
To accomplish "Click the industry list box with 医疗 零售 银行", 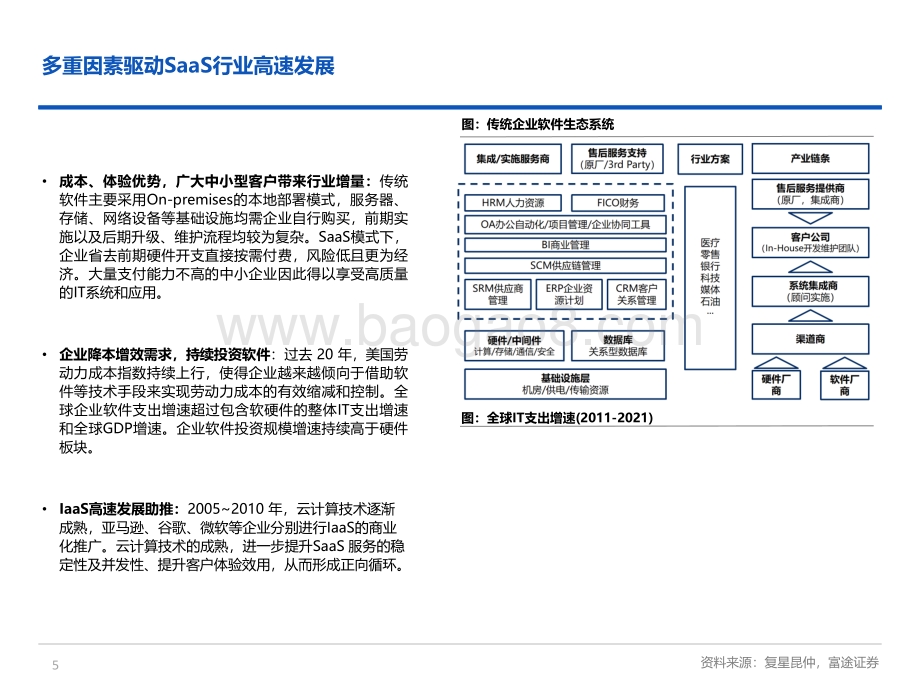I will click(x=710, y=278).
